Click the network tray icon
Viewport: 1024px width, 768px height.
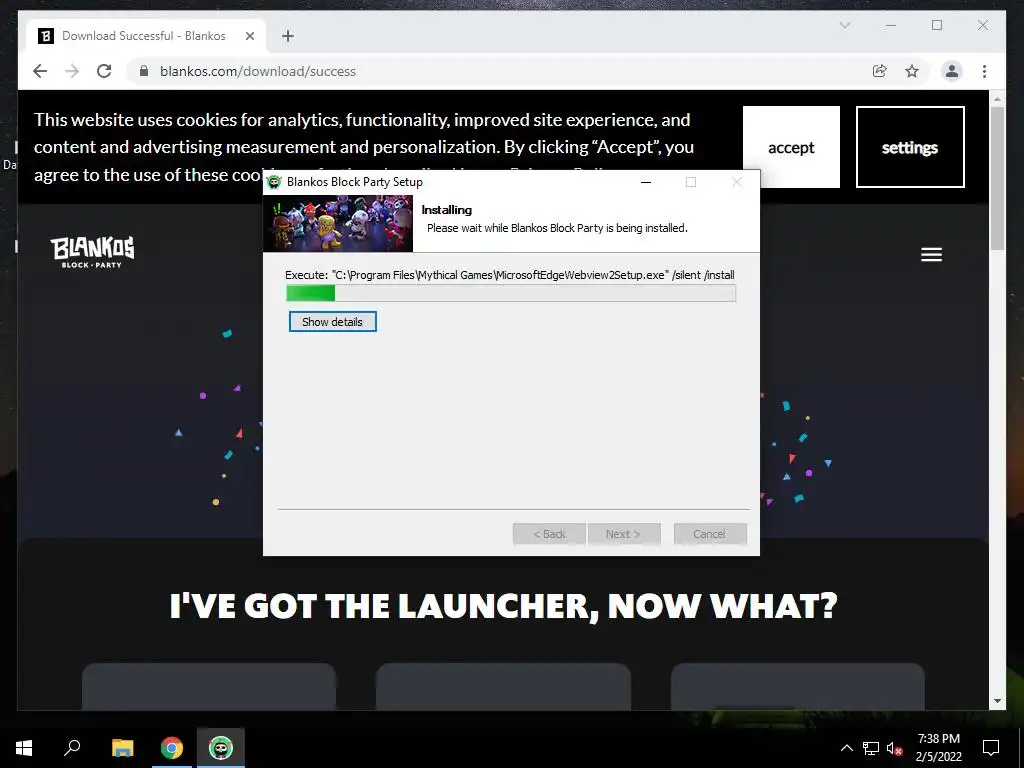click(871, 748)
